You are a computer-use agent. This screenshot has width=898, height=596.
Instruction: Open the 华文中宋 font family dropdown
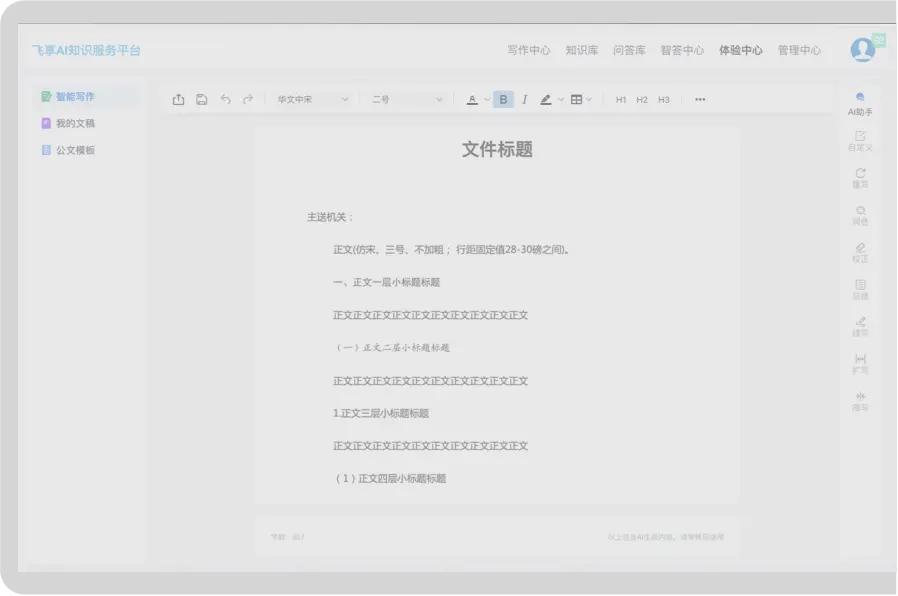pos(312,100)
